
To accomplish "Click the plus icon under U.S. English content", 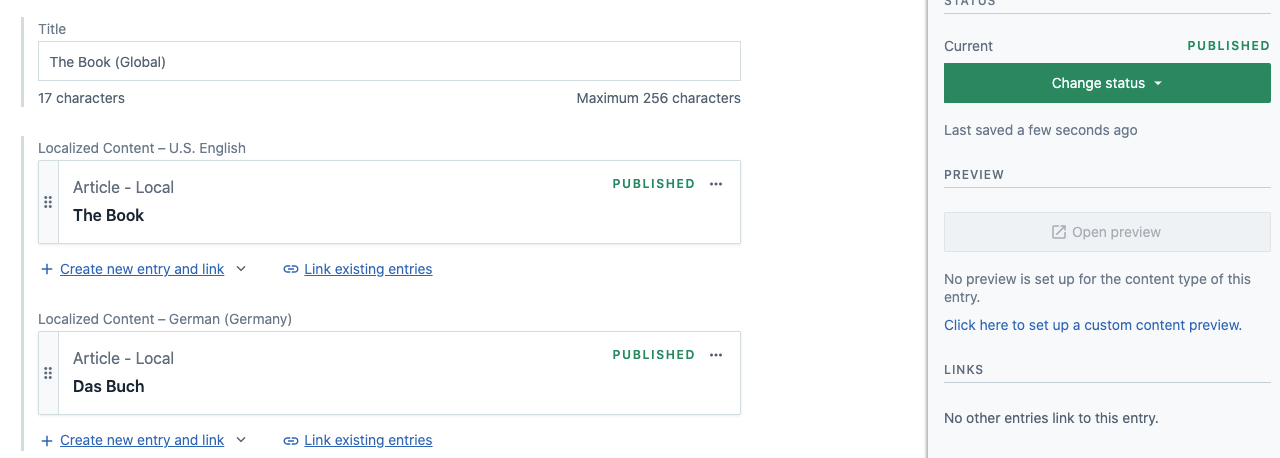I will (x=46, y=269).
